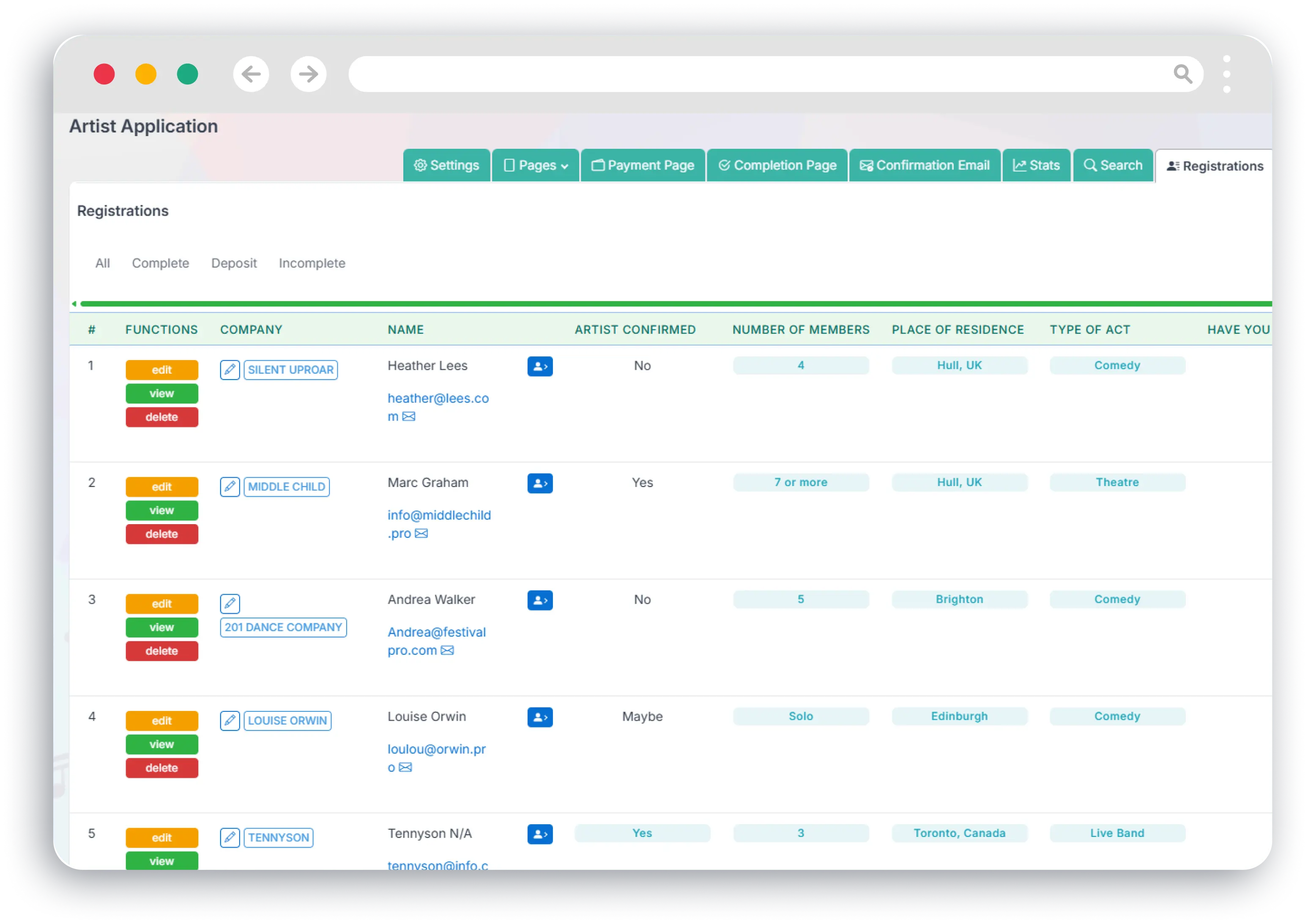
Task: Click edit button for Marc Graham
Action: pyautogui.click(x=162, y=487)
